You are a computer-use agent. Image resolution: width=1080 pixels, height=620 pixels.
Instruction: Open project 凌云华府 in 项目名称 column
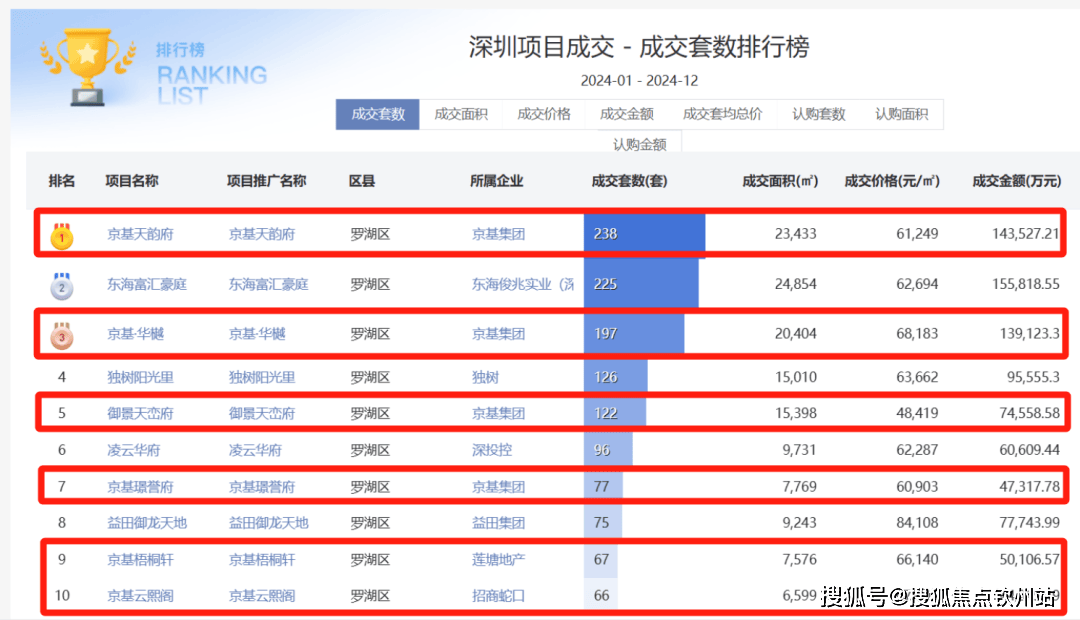[134, 451]
